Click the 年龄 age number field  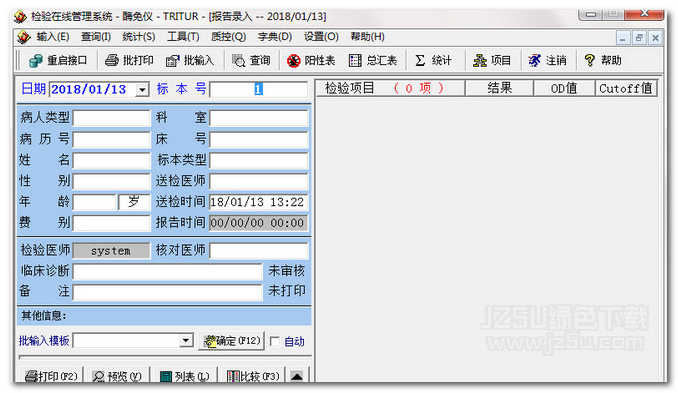[x=95, y=202]
